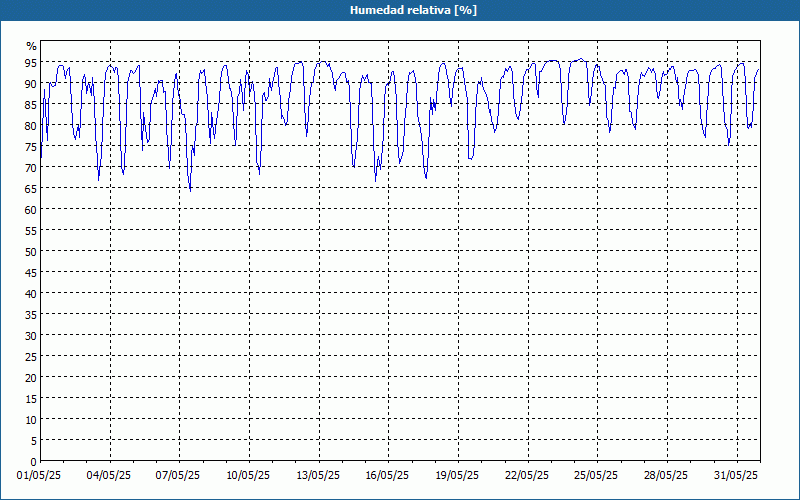Click the 75 value on the Y axis
Screen dimensions: 800x500
pyautogui.click(x=31, y=146)
